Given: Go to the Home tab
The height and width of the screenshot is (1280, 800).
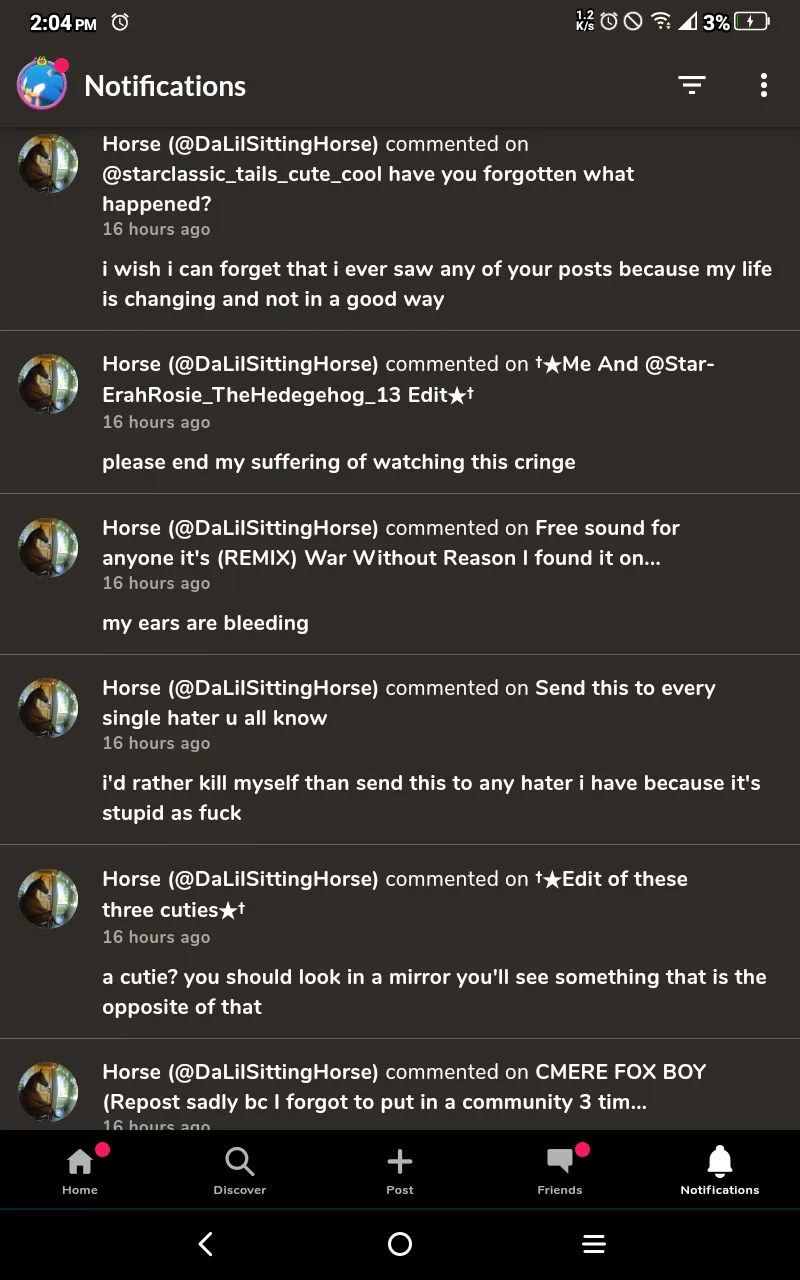Looking at the screenshot, I should click(x=80, y=1170).
